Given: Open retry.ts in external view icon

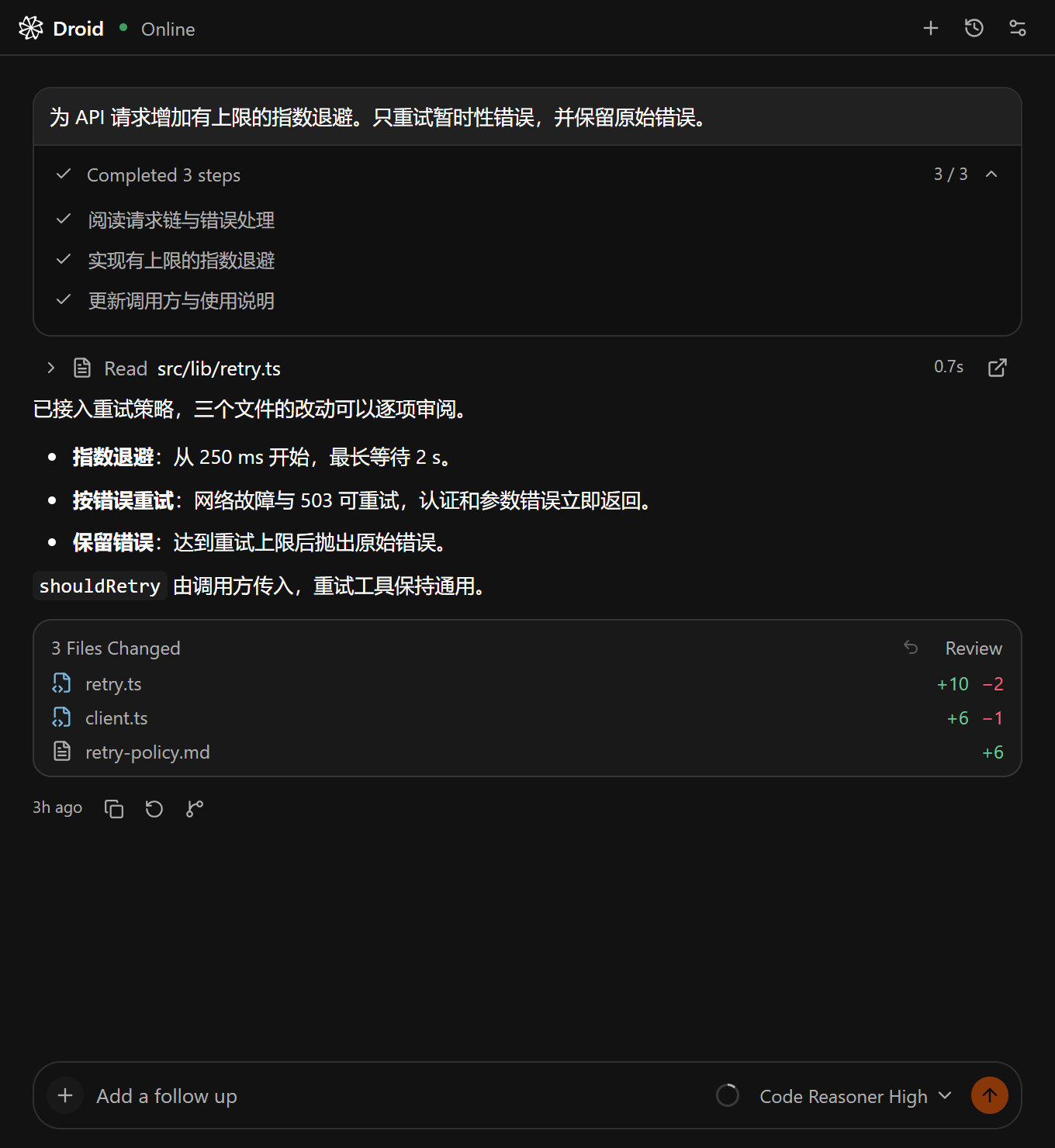Looking at the screenshot, I should (x=998, y=368).
